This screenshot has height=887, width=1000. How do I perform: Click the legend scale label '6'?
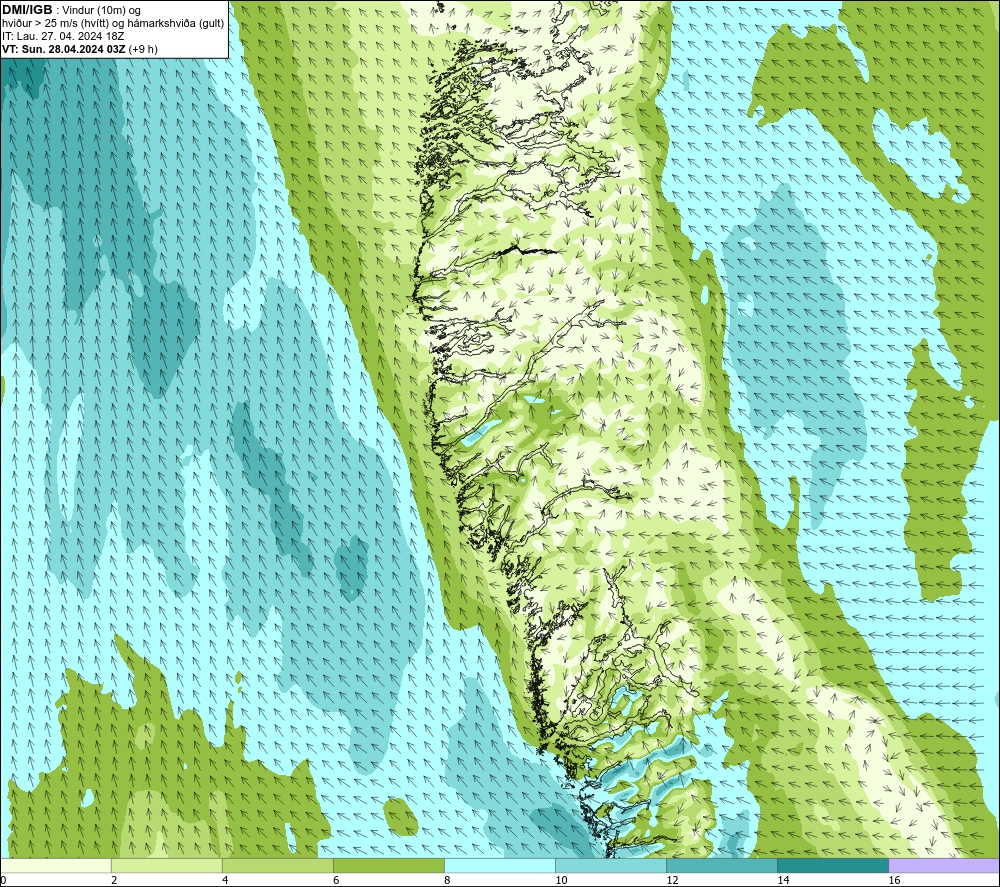[x=336, y=880]
